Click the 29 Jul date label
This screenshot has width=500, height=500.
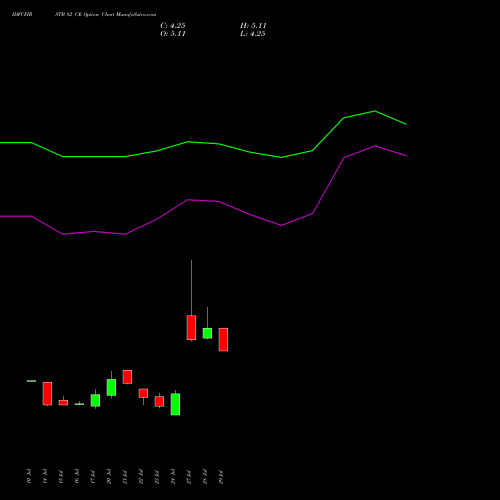click(221, 477)
